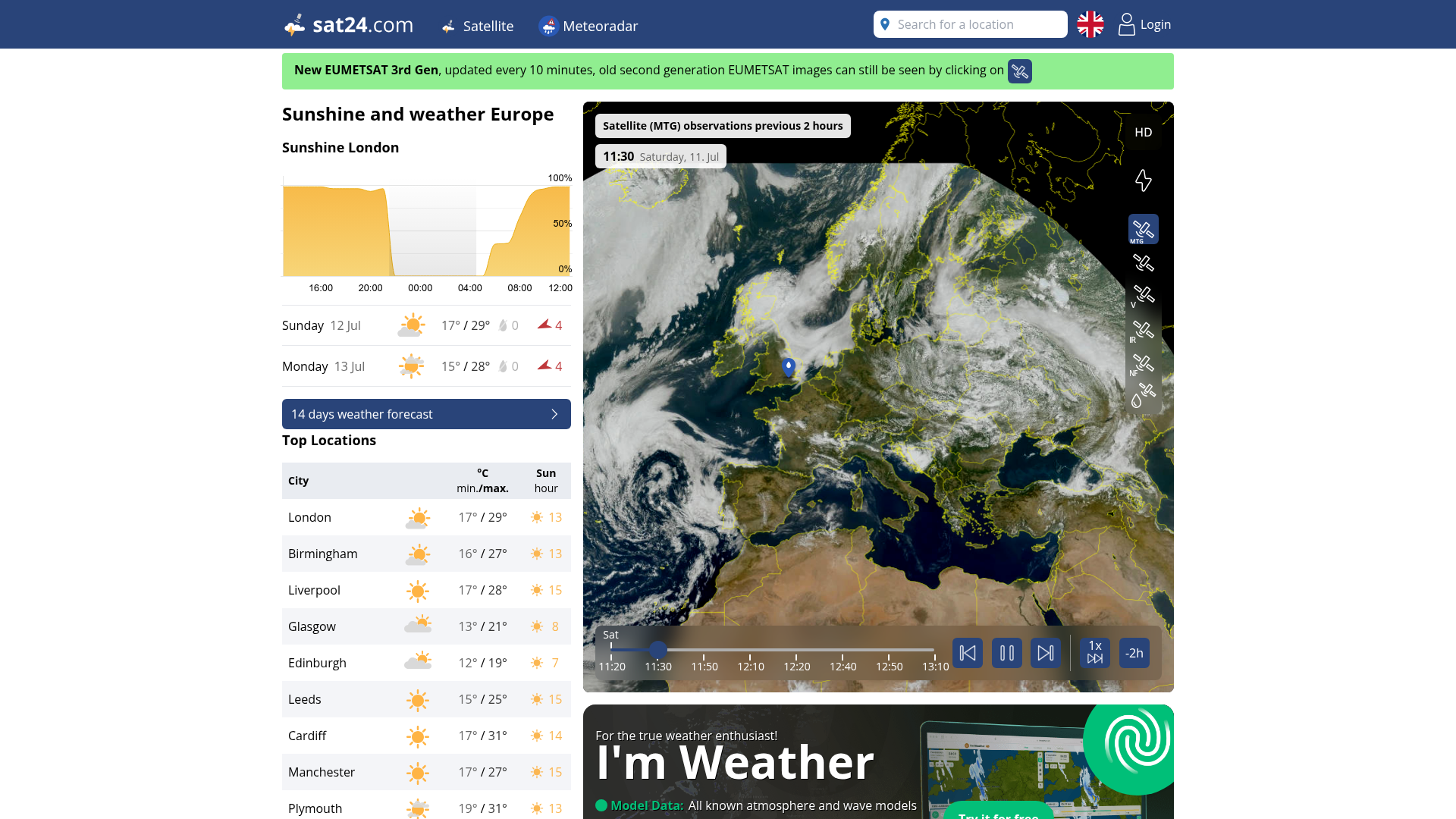This screenshot has height=819, width=1456.
Task: Toggle the HD quality button
Action: tap(1143, 132)
